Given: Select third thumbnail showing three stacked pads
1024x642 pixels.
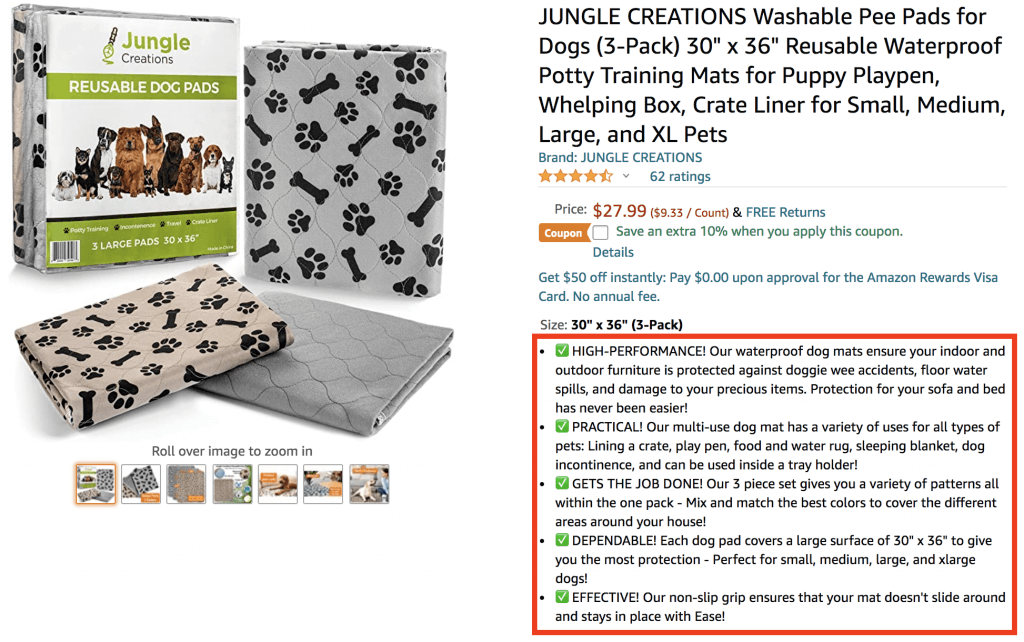Looking at the screenshot, I should pos(186,484).
